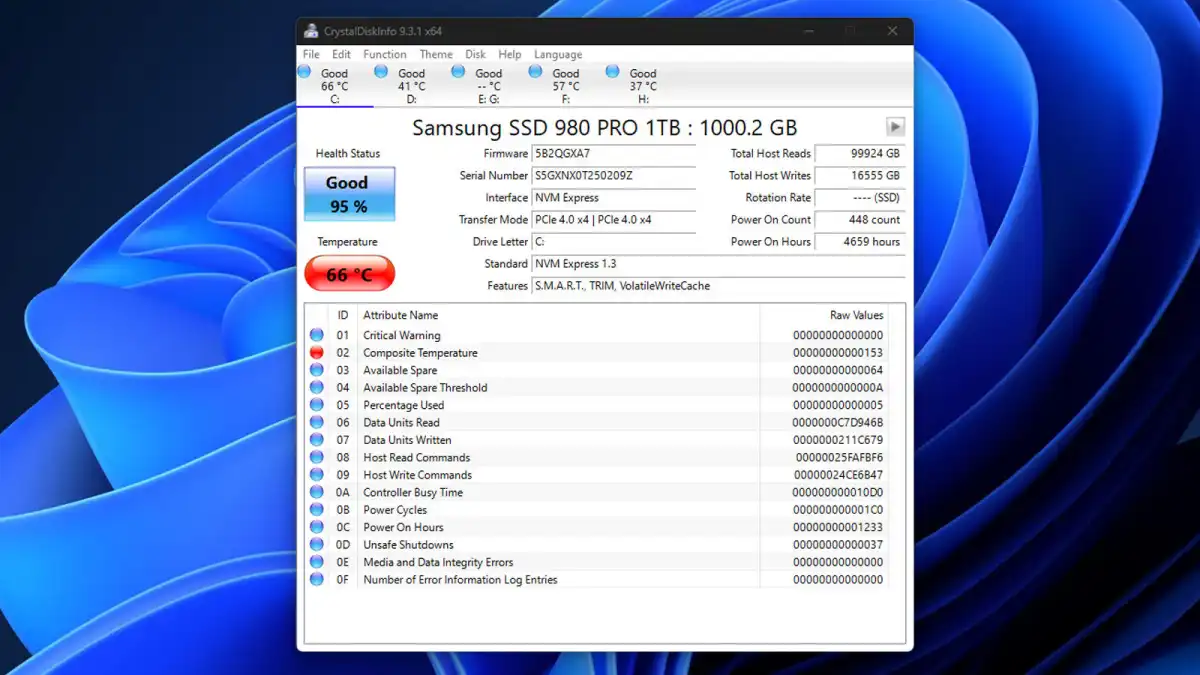
Task: Click the Features field listing S.M.A.R.T.
Action: (718, 286)
